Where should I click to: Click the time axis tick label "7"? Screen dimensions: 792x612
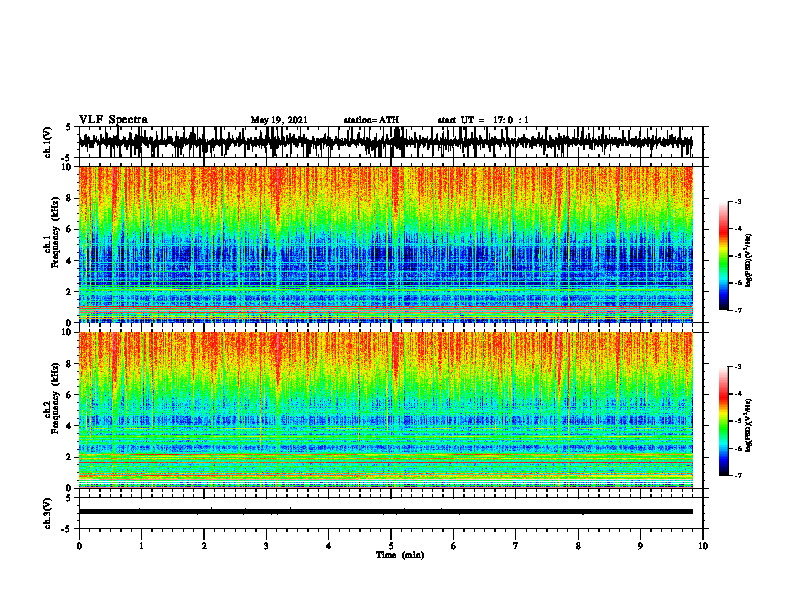pos(516,546)
